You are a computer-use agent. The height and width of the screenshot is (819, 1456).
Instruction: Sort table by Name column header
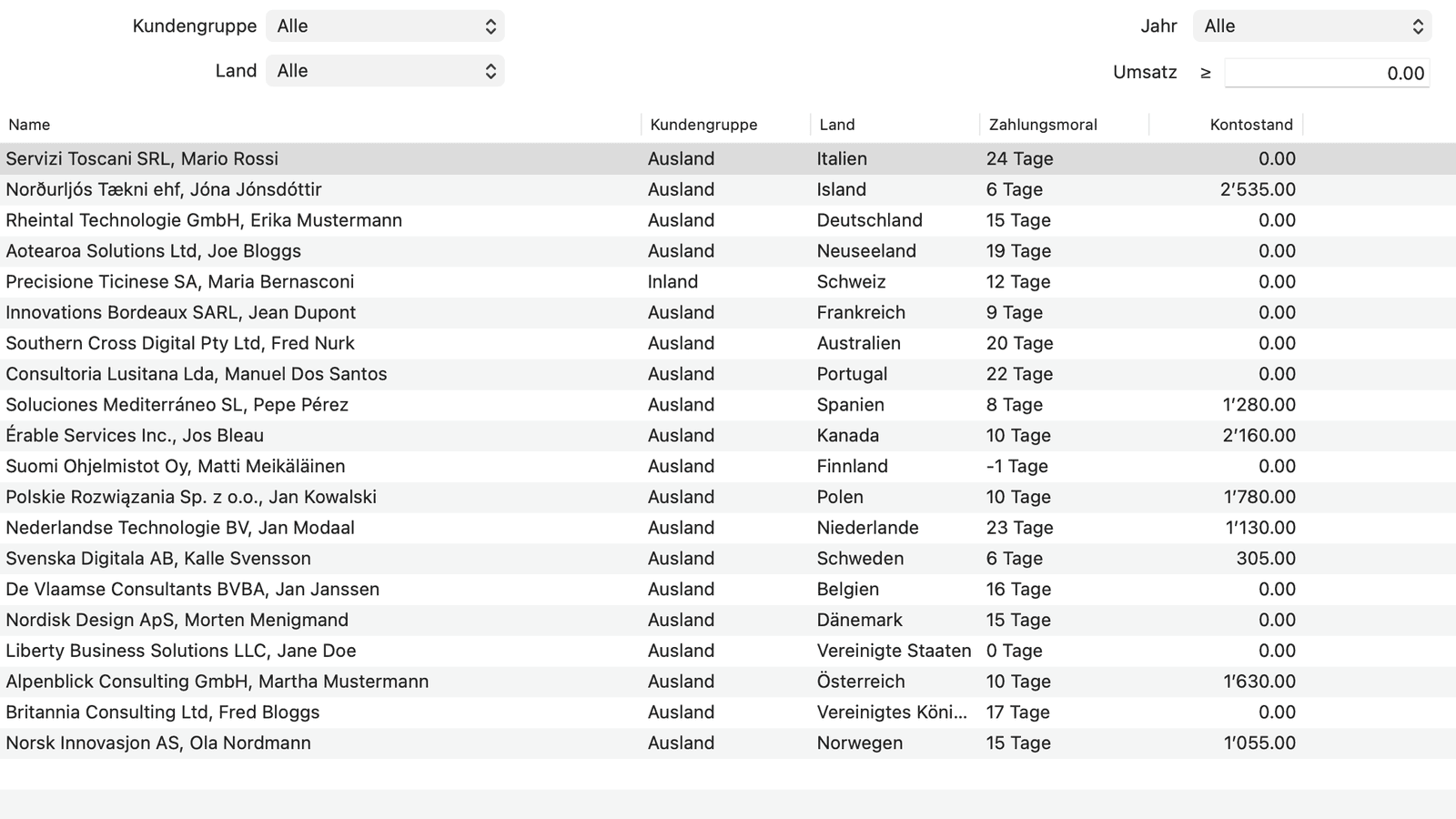click(29, 125)
